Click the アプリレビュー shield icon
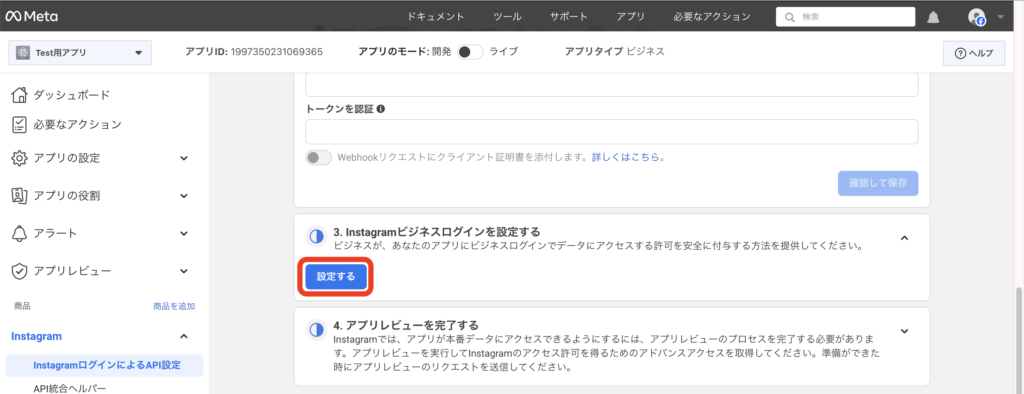 click(x=20, y=271)
